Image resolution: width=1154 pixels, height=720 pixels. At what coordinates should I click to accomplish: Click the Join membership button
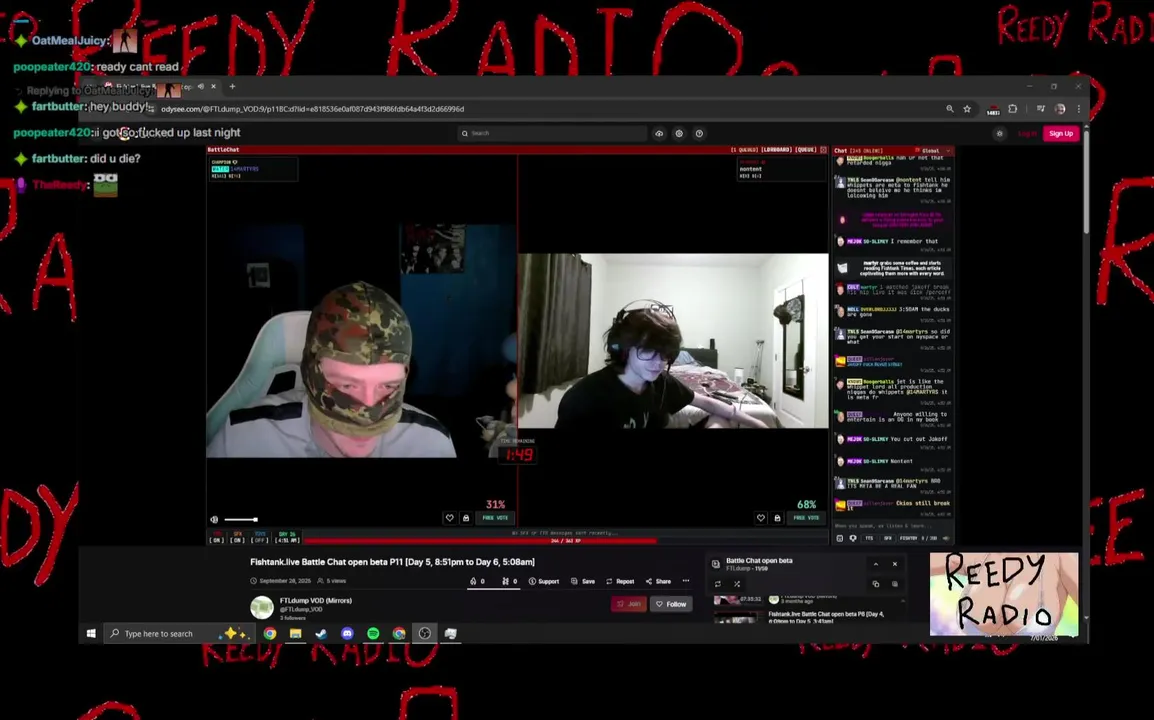click(629, 604)
